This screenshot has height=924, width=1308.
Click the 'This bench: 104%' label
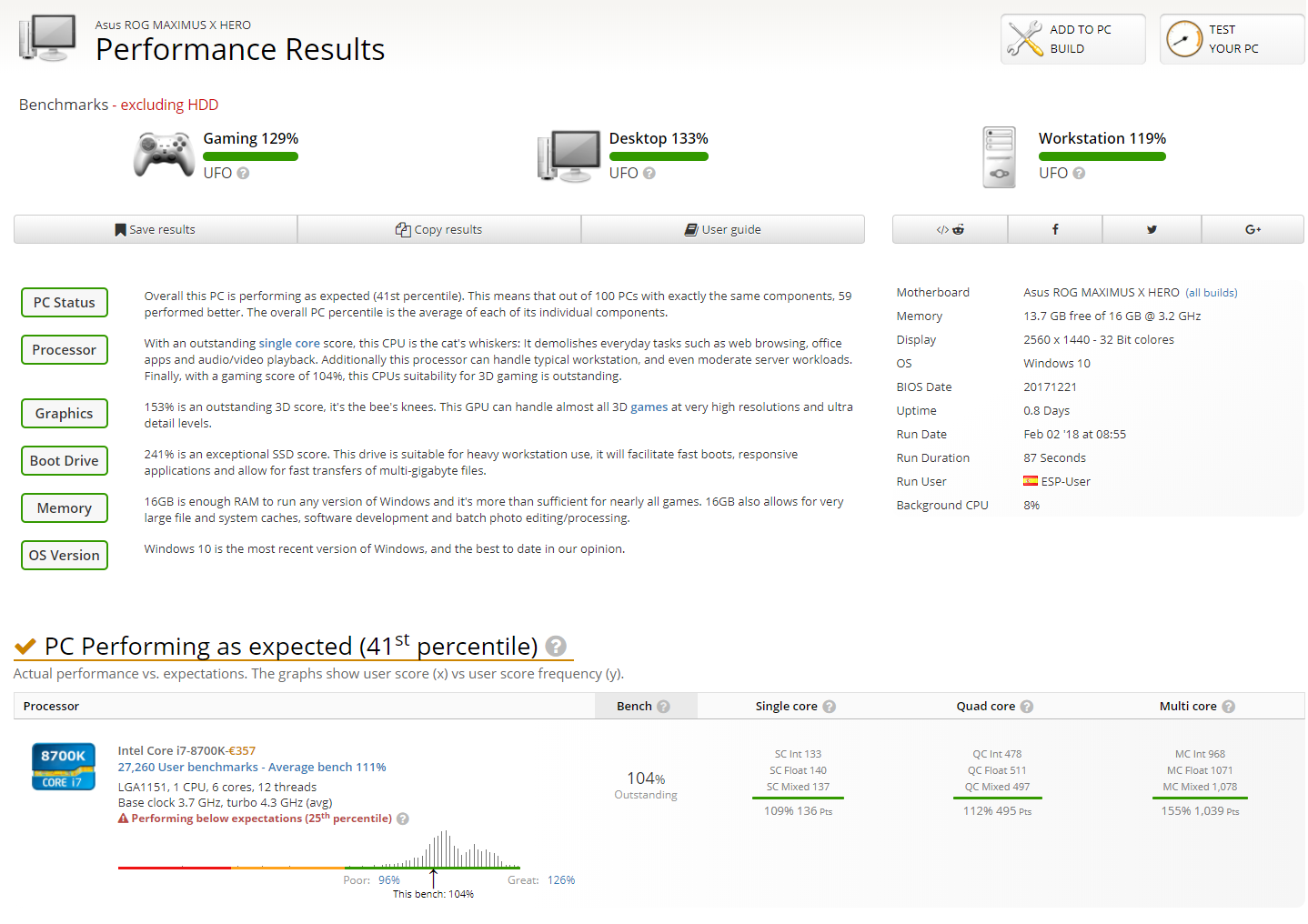[x=433, y=894]
